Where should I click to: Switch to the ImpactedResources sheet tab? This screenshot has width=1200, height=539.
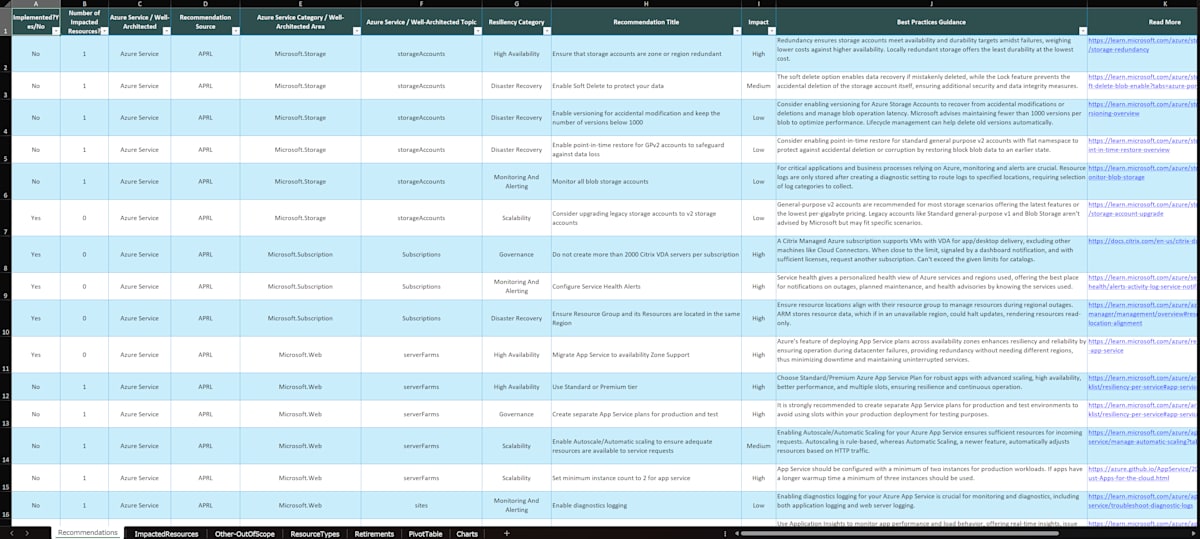(x=166, y=533)
